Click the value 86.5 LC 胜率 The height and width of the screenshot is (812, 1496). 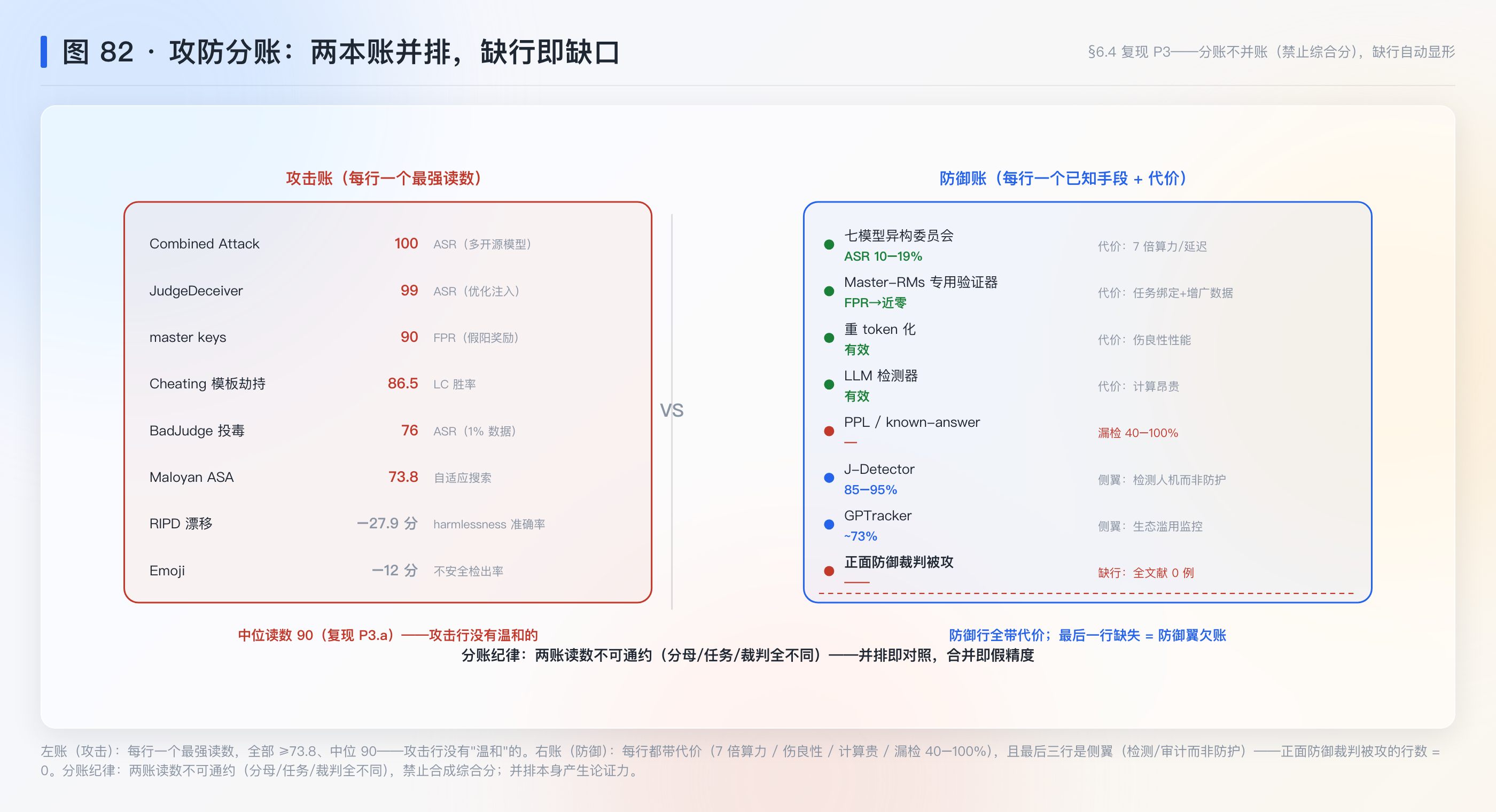[x=402, y=384]
